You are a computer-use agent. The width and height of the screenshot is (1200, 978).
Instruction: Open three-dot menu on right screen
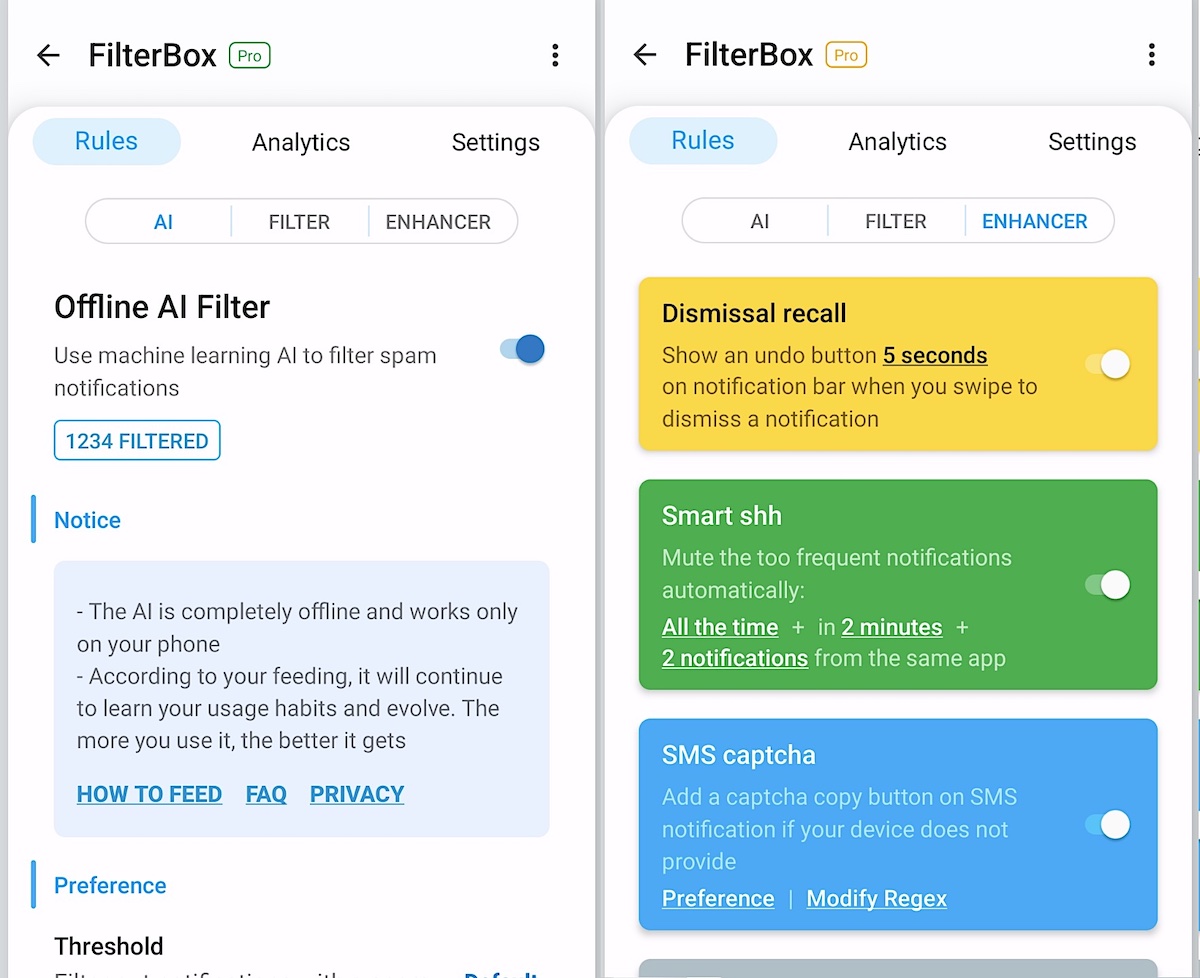pyautogui.click(x=1152, y=55)
